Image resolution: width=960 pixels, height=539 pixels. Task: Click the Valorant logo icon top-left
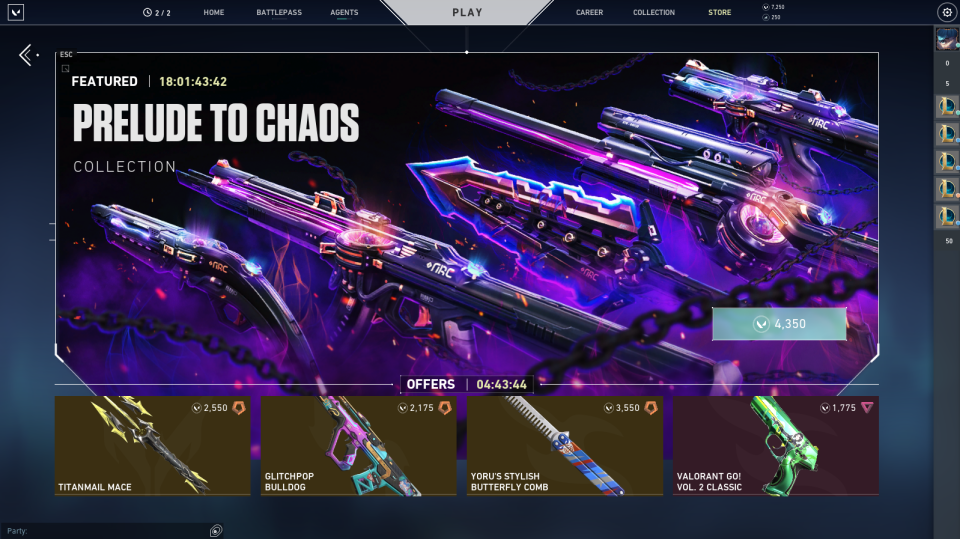tap(16, 12)
